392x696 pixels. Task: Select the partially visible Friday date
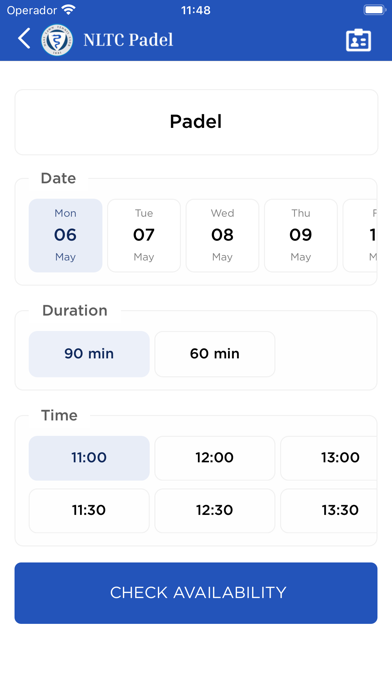tap(360, 235)
